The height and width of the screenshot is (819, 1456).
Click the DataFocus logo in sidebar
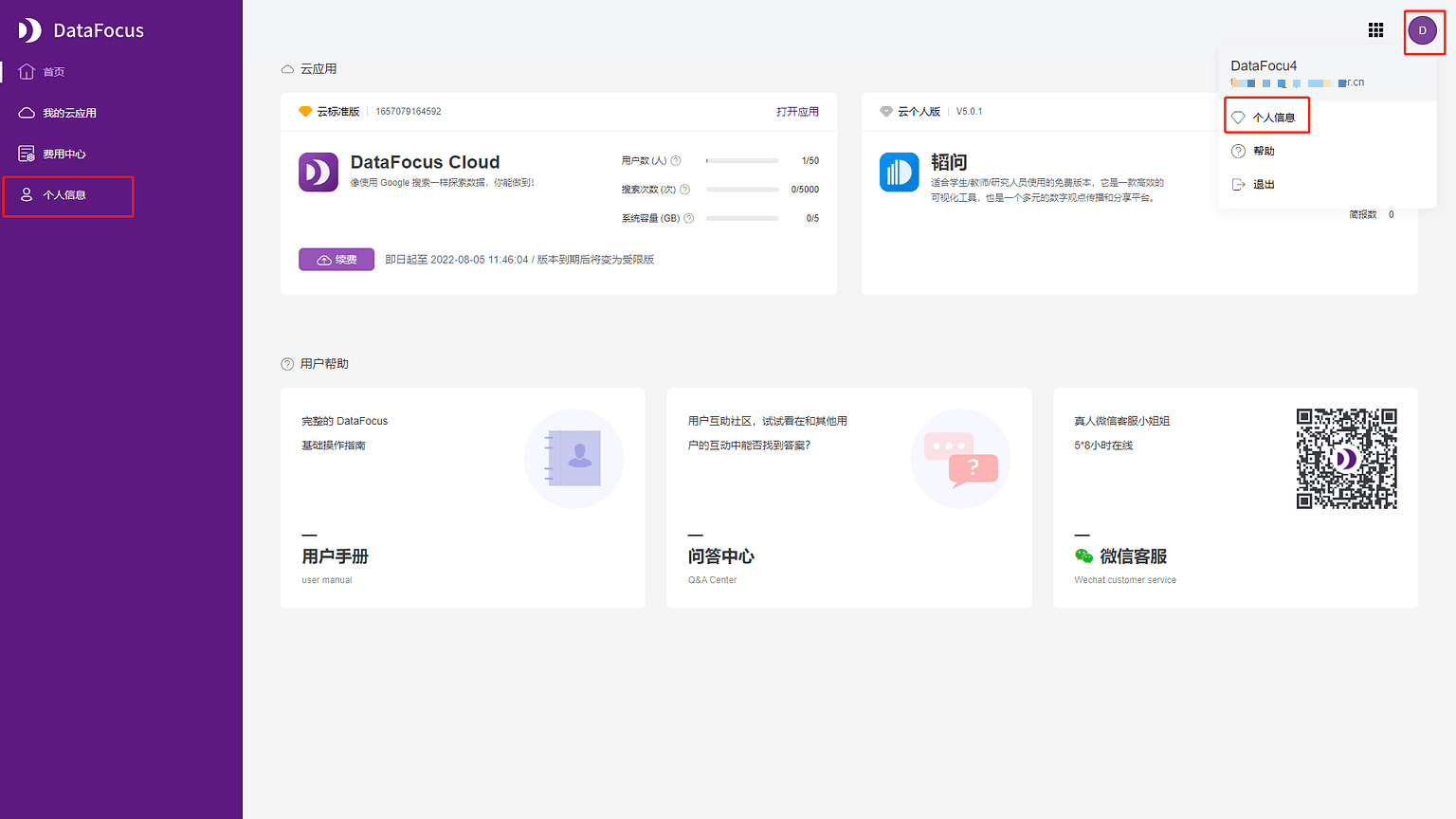pyautogui.click(x=81, y=30)
